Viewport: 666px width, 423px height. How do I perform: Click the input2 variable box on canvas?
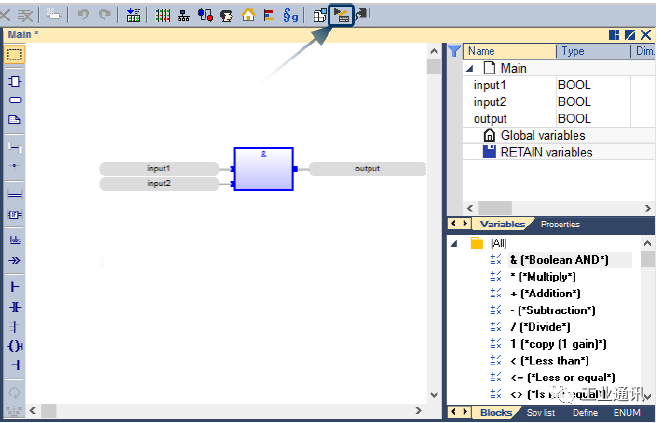159,183
